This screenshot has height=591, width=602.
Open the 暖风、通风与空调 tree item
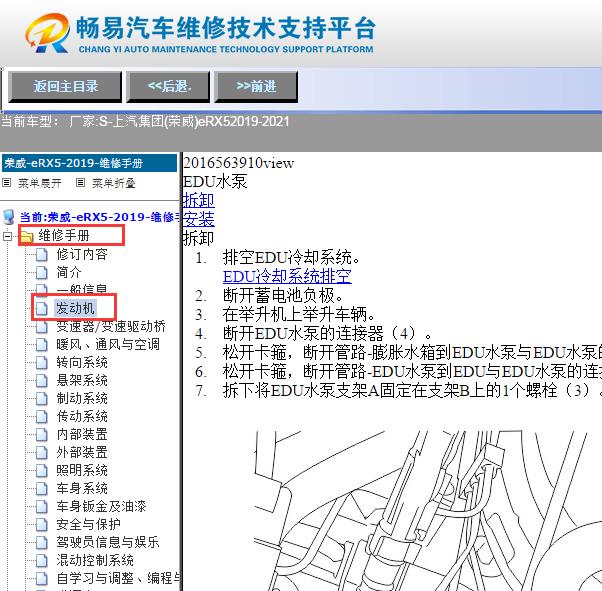(108, 344)
